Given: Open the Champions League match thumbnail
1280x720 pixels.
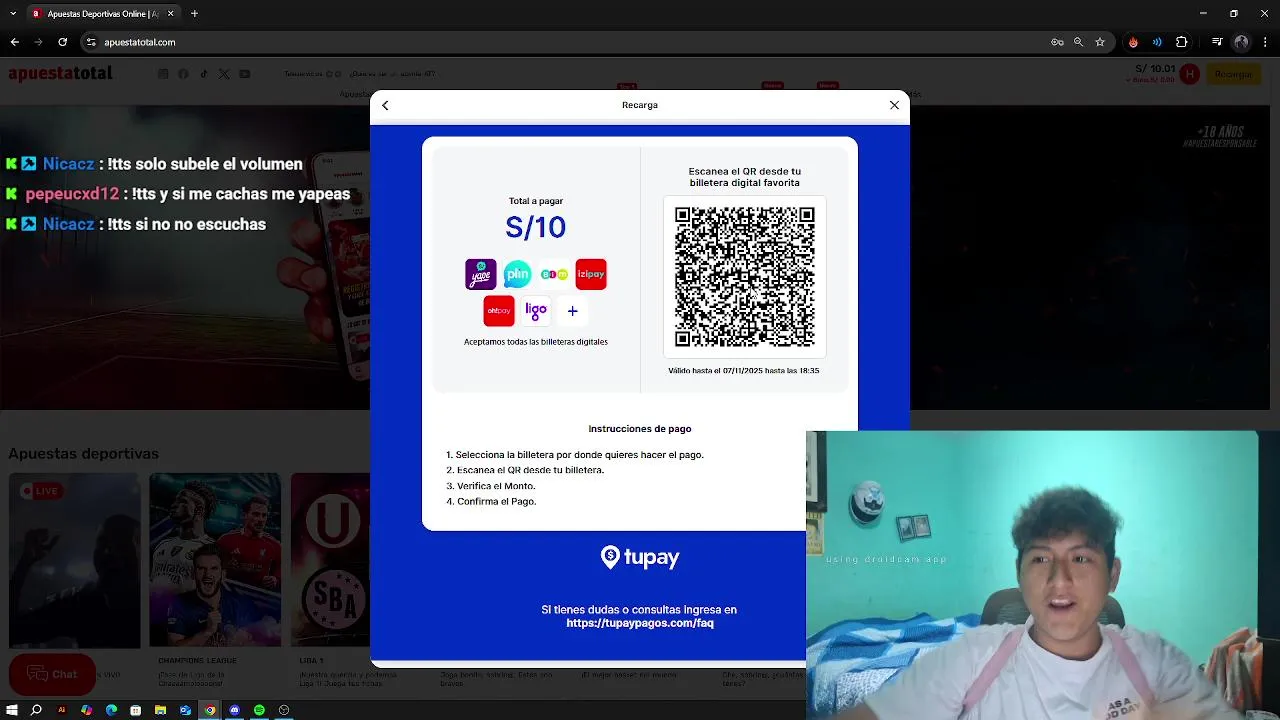Looking at the screenshot, I should [x=215, y=561].
